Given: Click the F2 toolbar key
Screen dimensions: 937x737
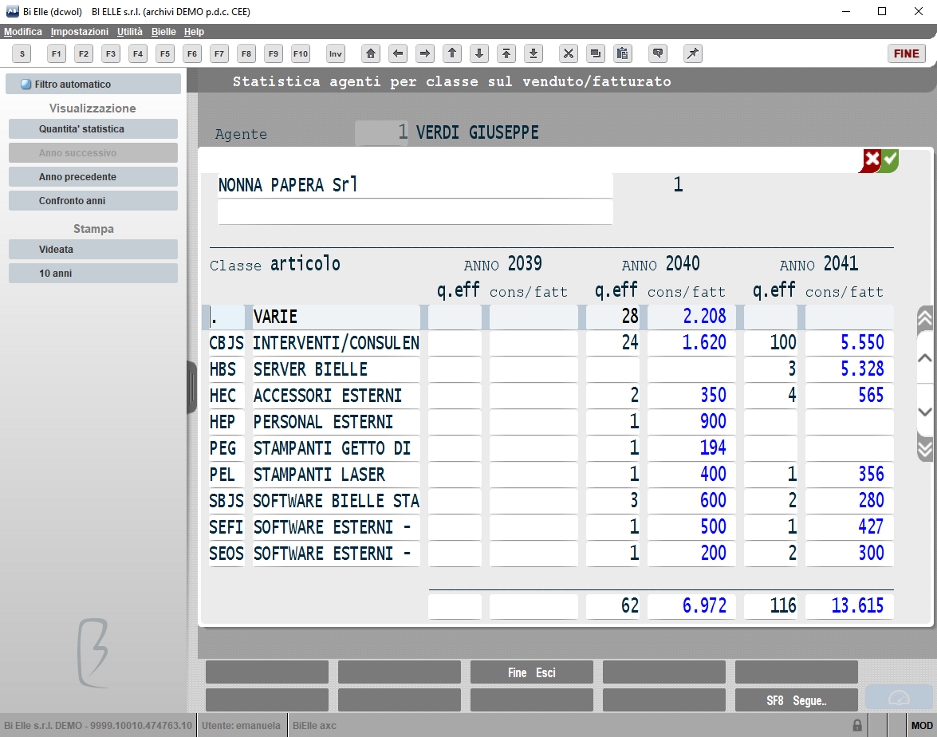Looking at the screenshot, I should pyautogui.click(x=84, y=54).
